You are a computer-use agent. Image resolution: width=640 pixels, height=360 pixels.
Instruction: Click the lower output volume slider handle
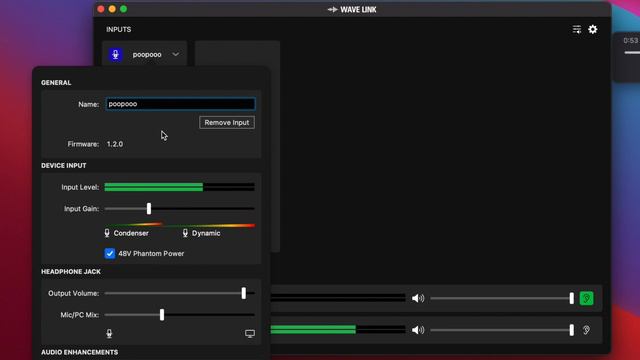pyautogui.click(x=571, y=330)
